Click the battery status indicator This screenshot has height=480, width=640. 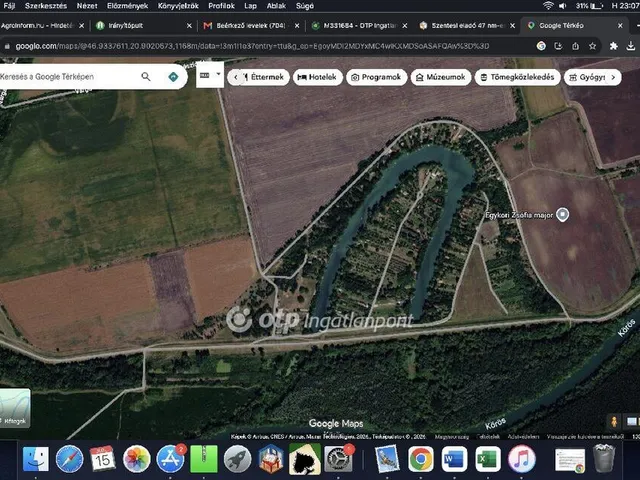click(x=589, y=6)
